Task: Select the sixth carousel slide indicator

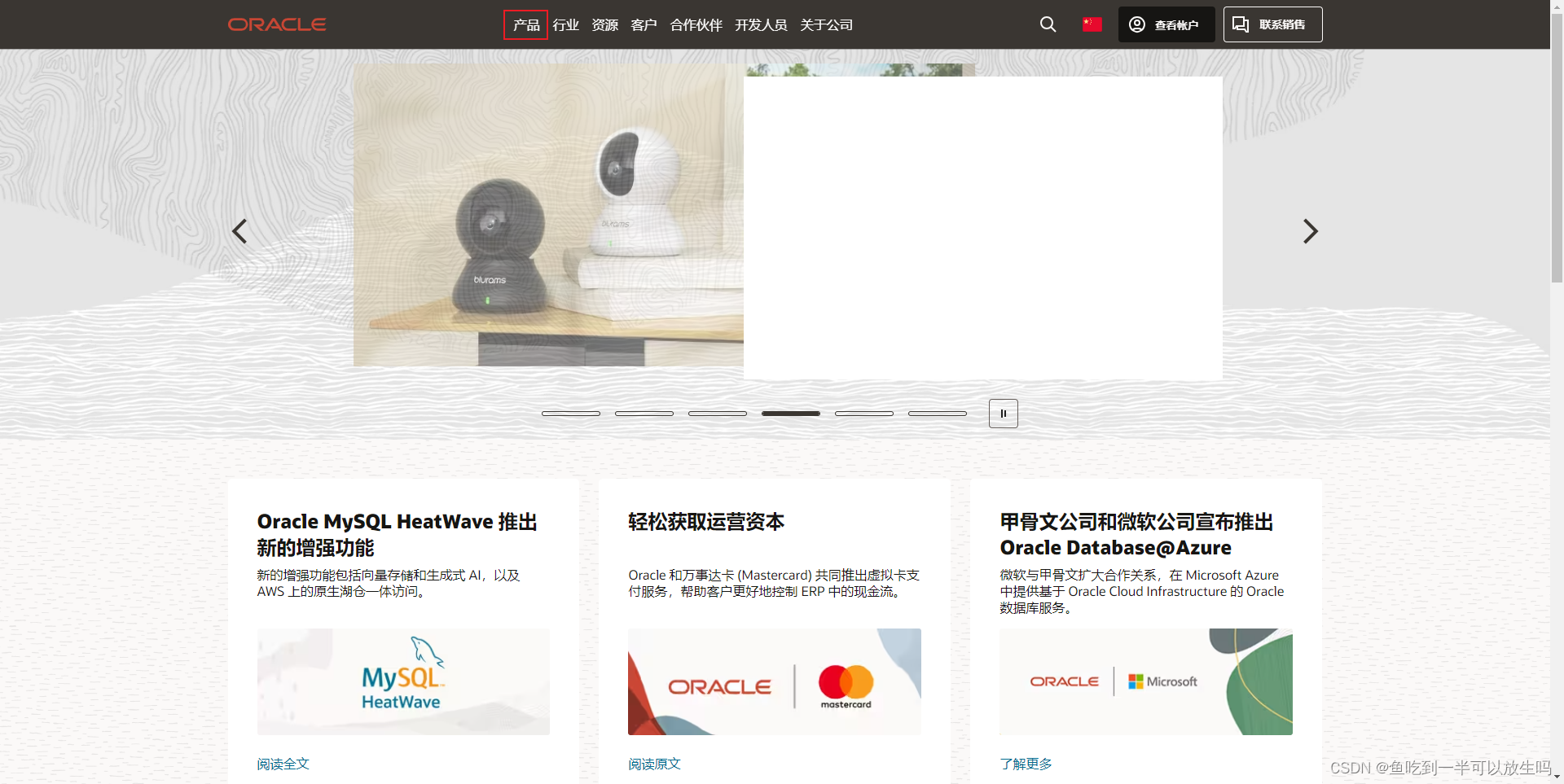Action: tap(938, 414)
